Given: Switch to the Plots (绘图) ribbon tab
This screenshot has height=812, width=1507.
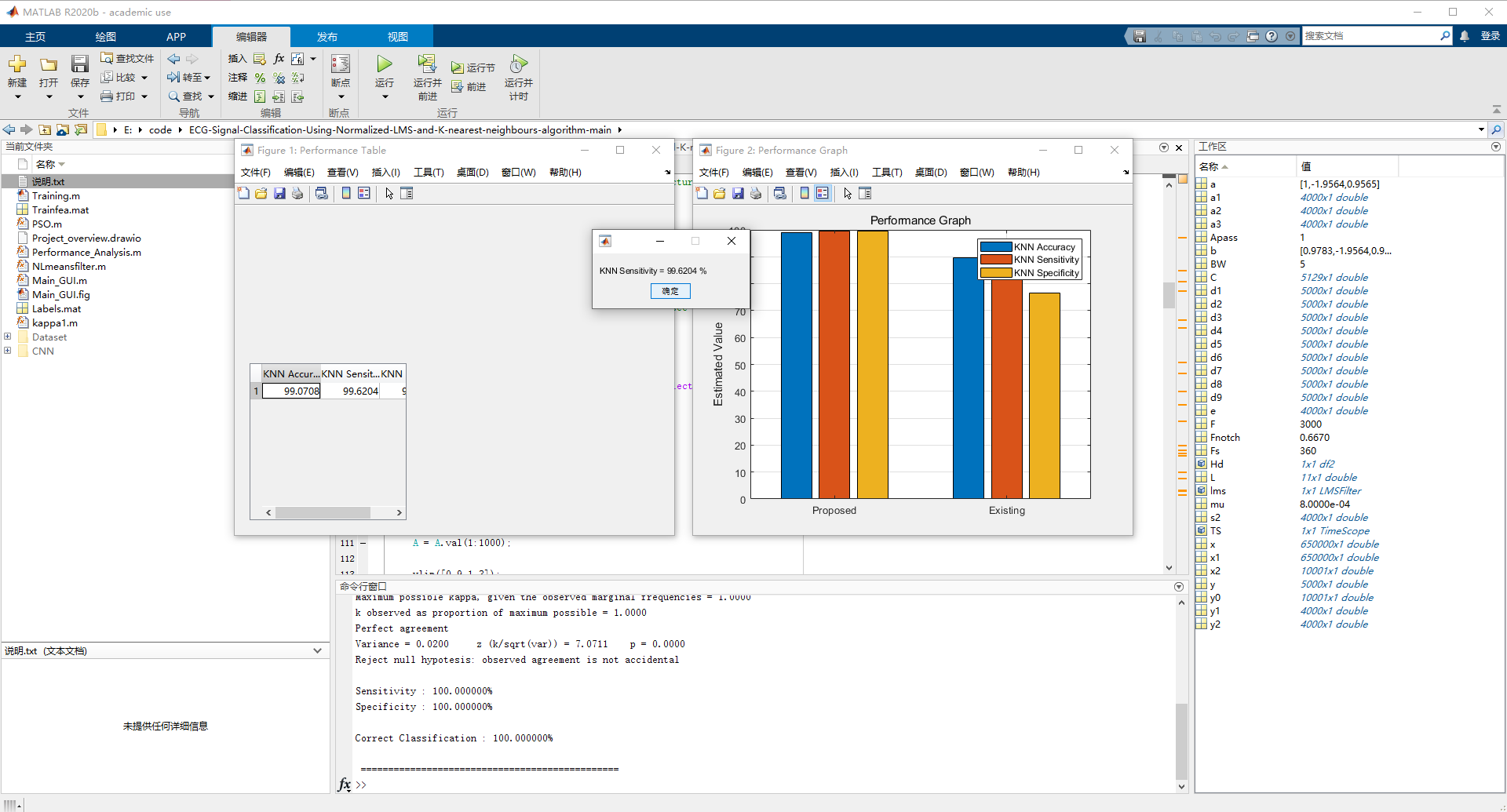Looking at the screenshot, I should (x=106, y=37).
